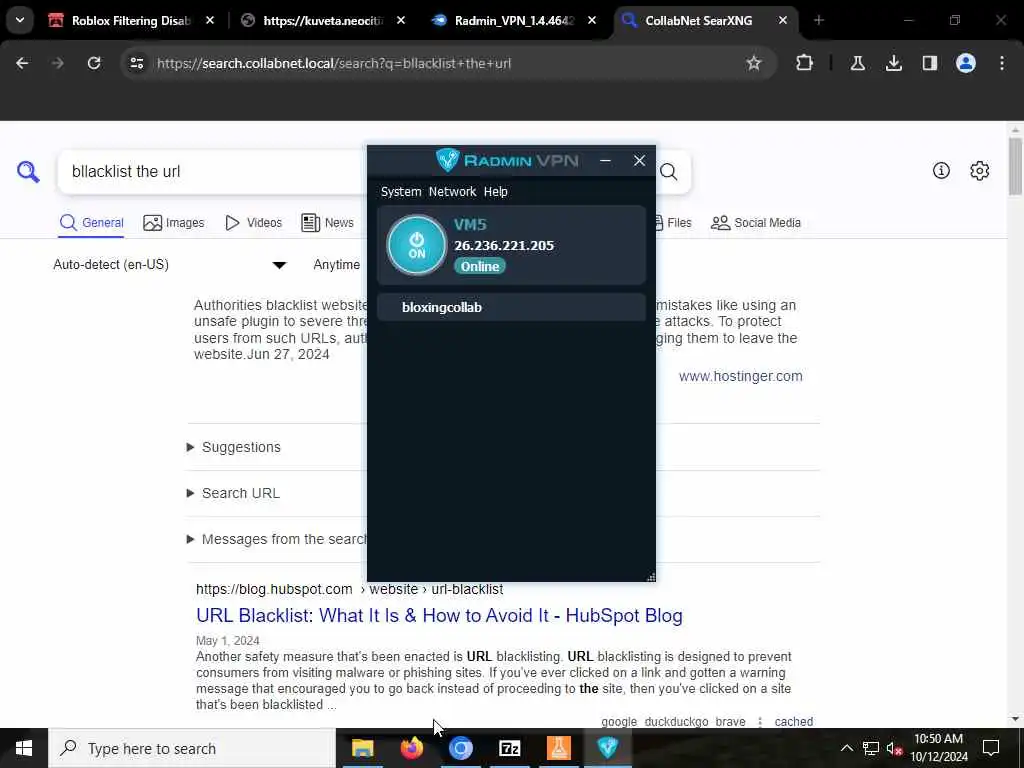The width and height of the screenshot is (1024, 768).
Task: Open Chrome Labs flask icon
Action: pyautogui.click(x=857, y=63)
